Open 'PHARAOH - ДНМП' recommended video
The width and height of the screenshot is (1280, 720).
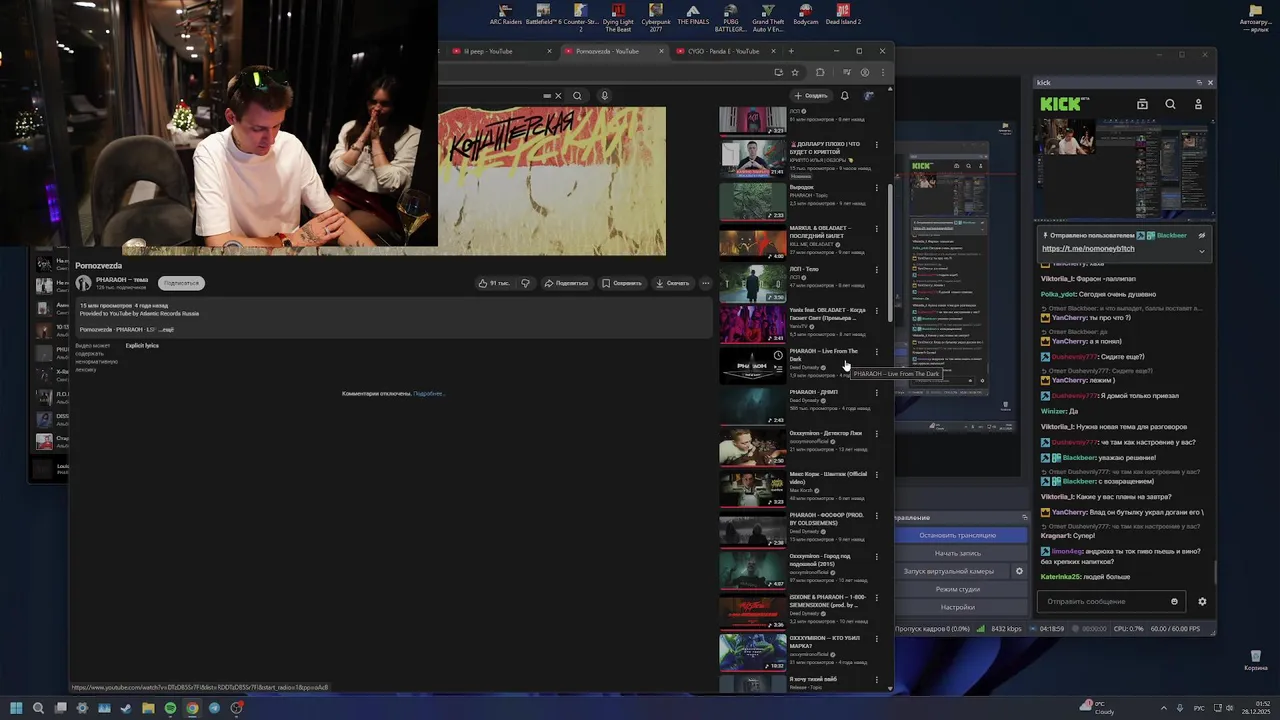(813, 392)
